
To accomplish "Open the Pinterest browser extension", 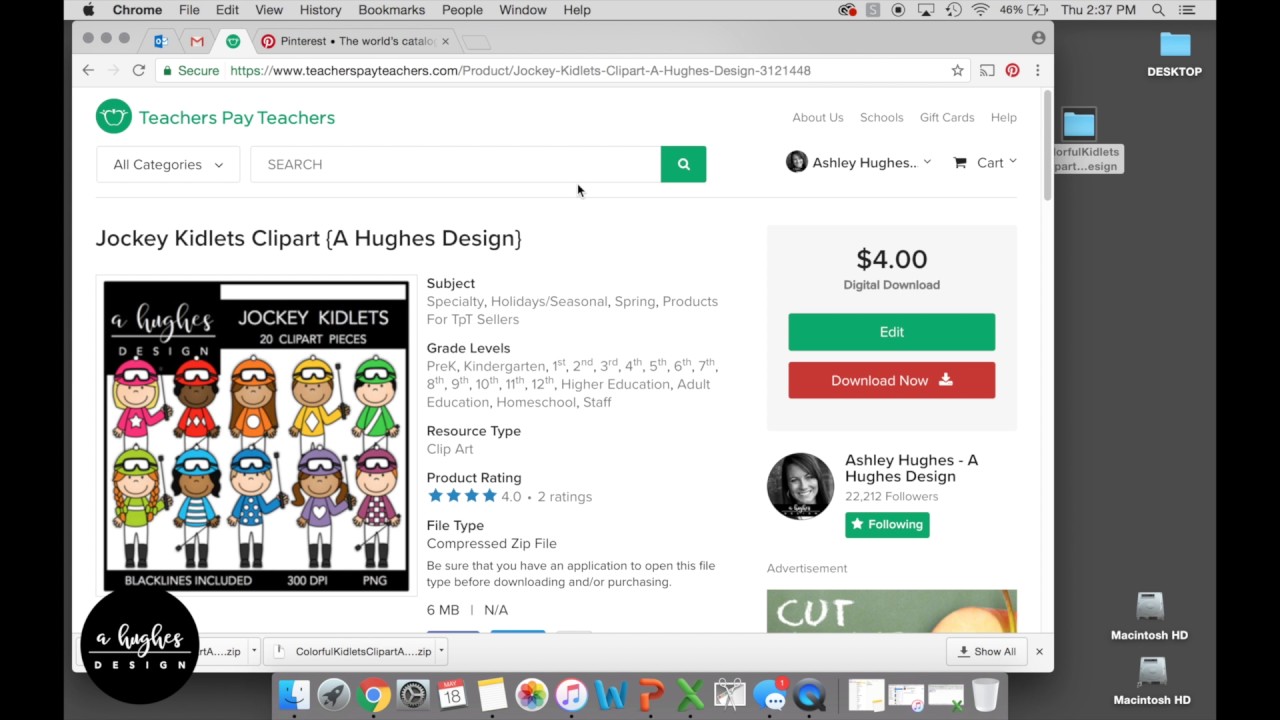I will pyautogui.click(x=1012, y=71).
